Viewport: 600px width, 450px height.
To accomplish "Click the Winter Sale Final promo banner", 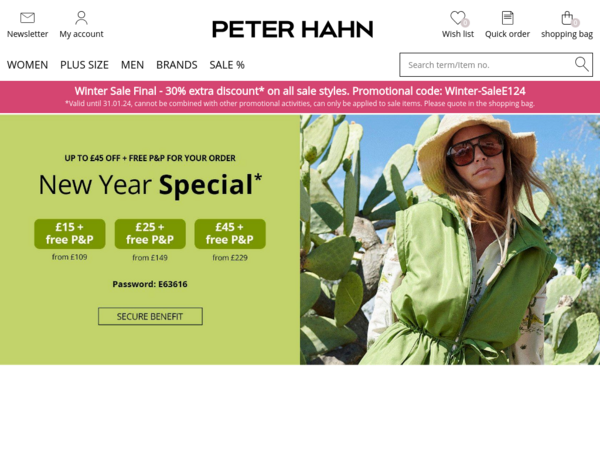I will 300,97.
